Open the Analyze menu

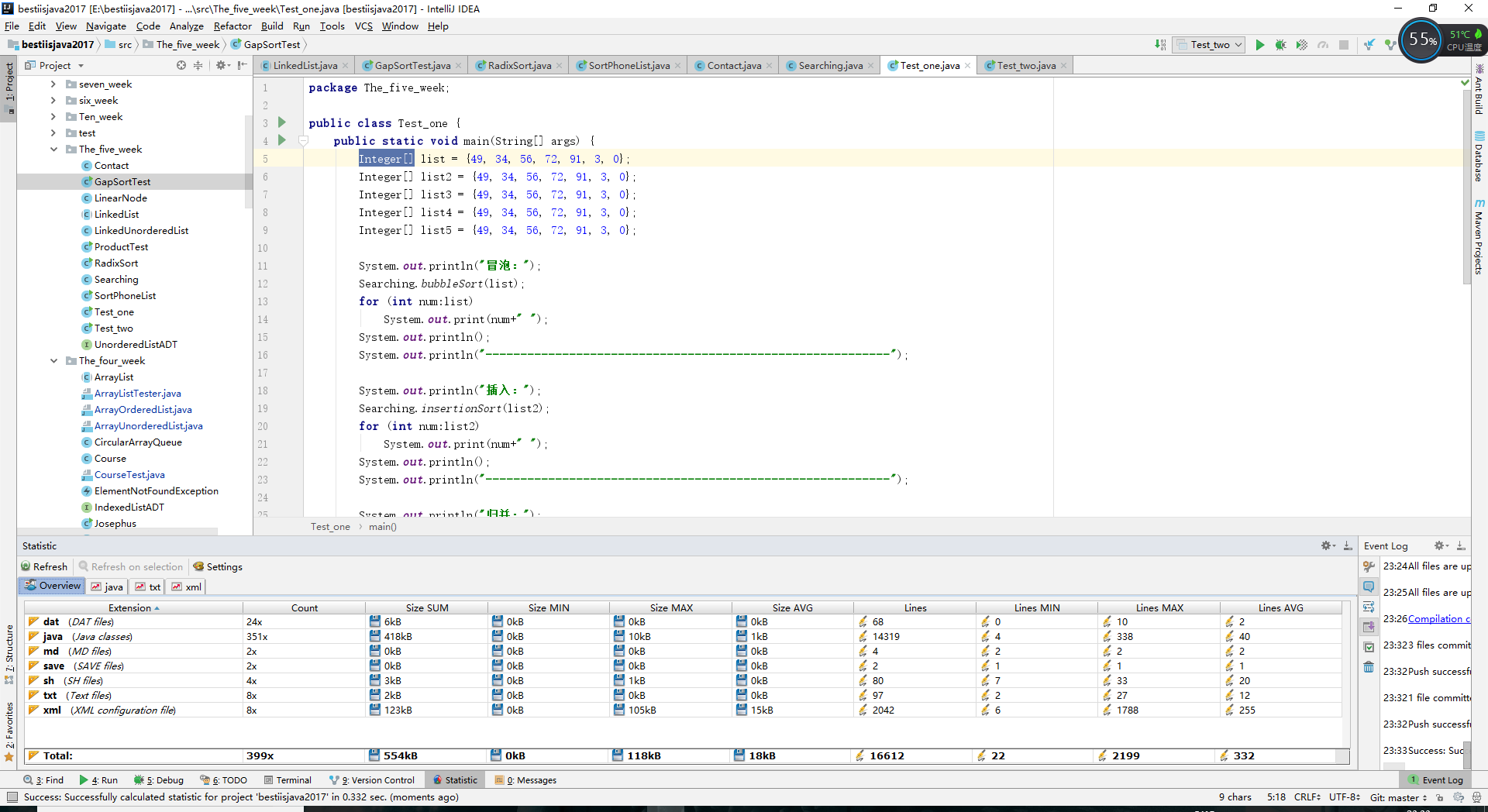186,26
